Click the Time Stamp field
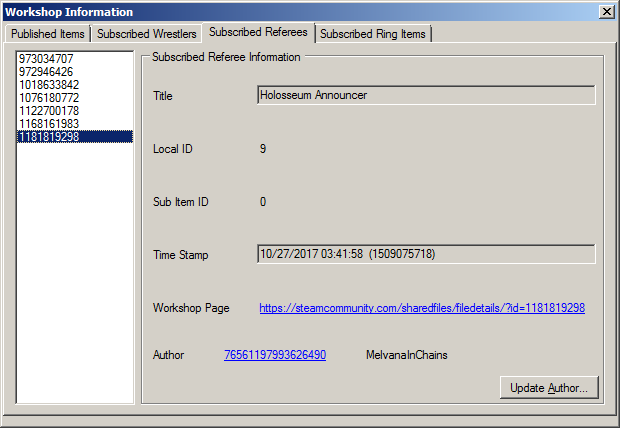 point(426,254)
